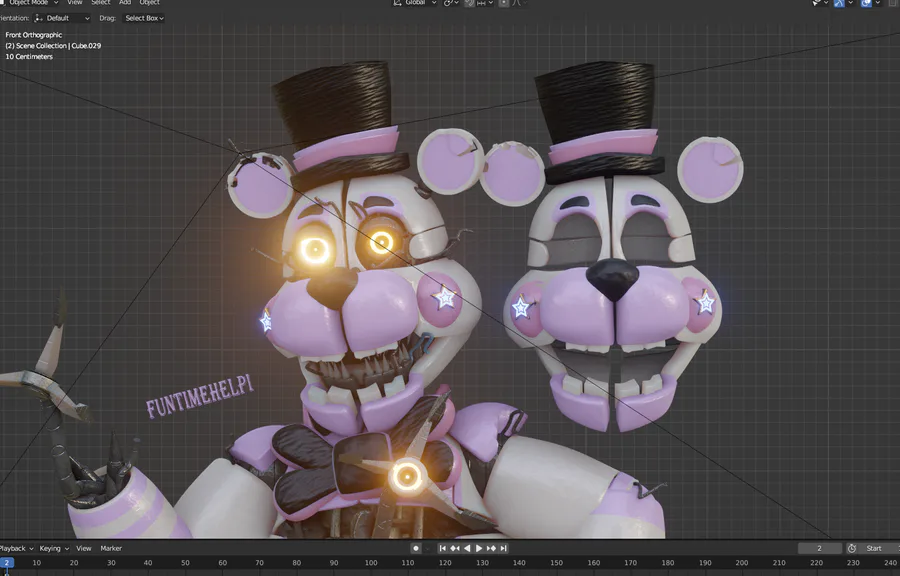Toggle the X-ray icon
Viewport: 900px width, 576px height.
click(x=893, y=3)
